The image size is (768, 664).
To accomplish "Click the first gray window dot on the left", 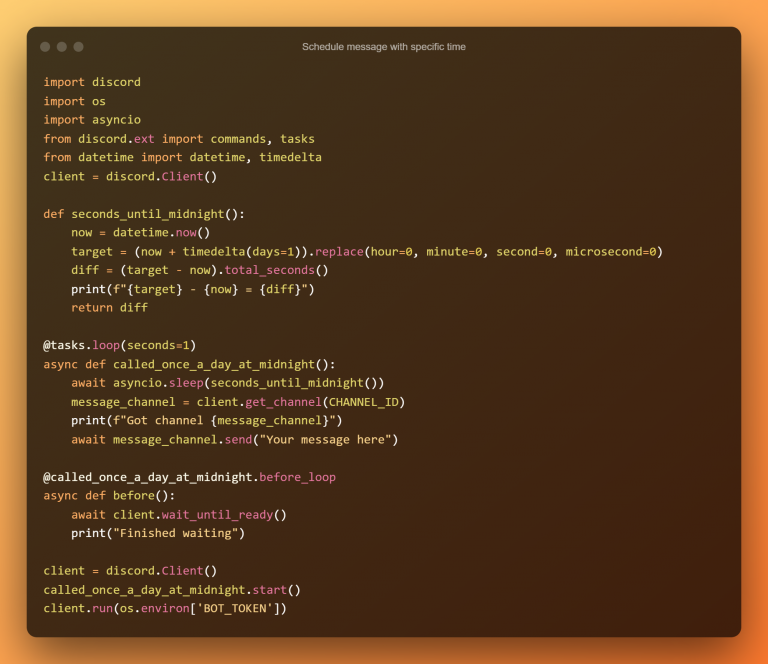I will coord(45,47).
